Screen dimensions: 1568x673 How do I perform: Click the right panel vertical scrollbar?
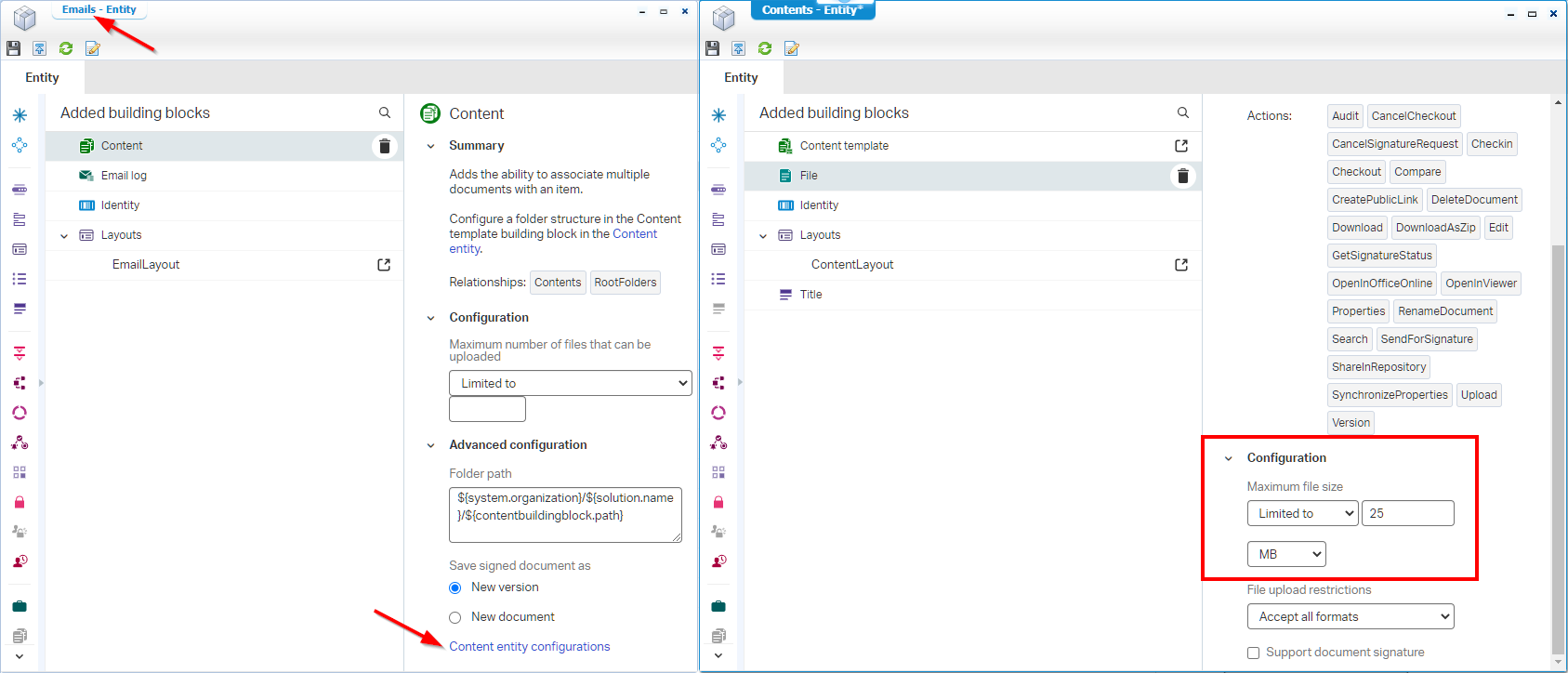tap(1558, 446)
